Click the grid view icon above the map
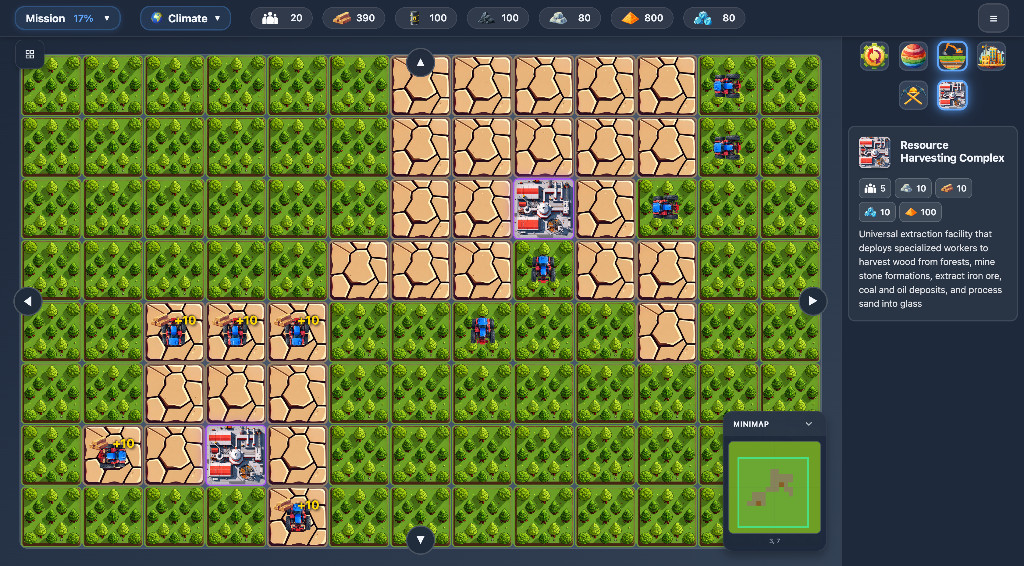 coord(30,54)
